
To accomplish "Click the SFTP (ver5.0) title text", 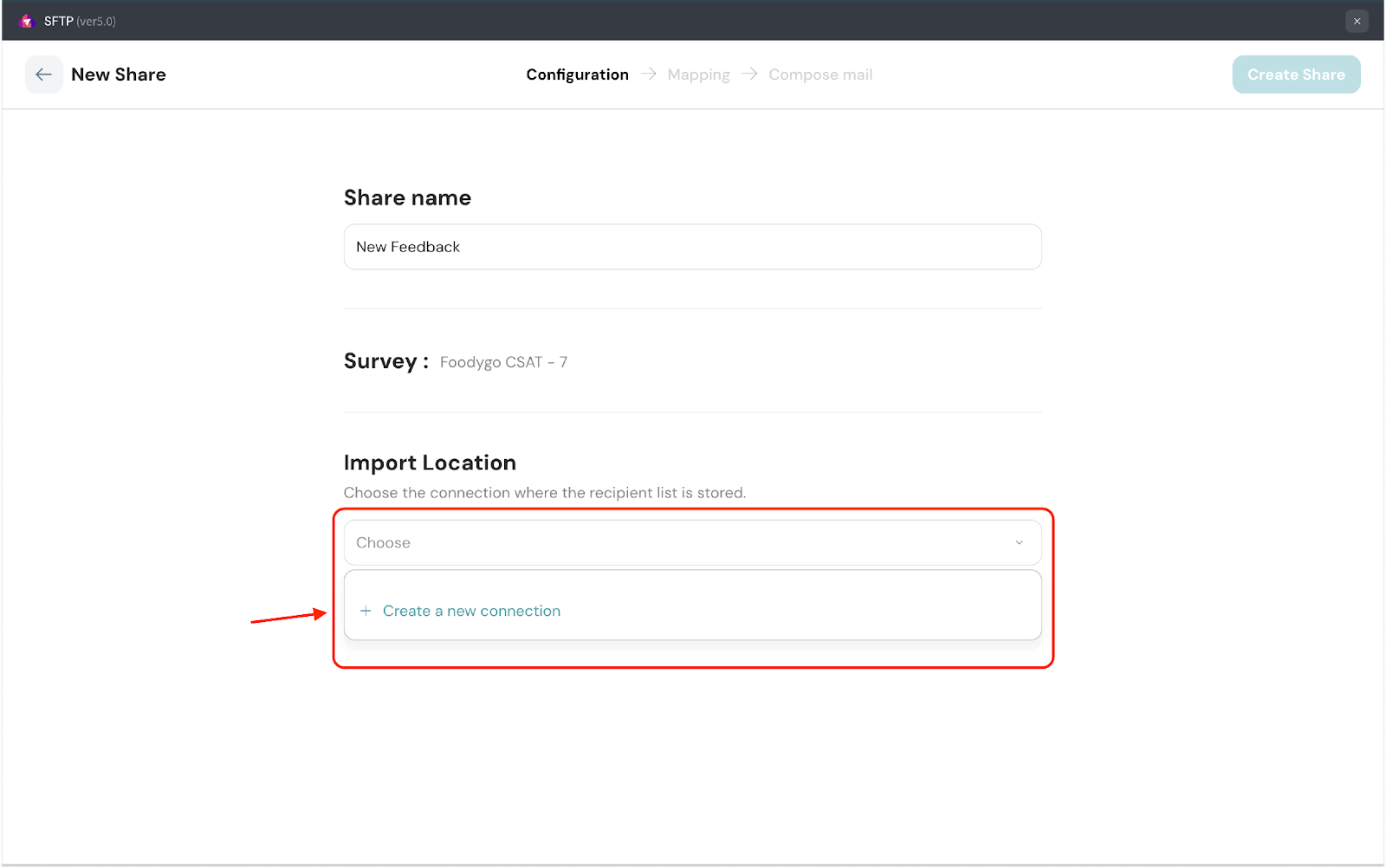I will click(80, 21).
